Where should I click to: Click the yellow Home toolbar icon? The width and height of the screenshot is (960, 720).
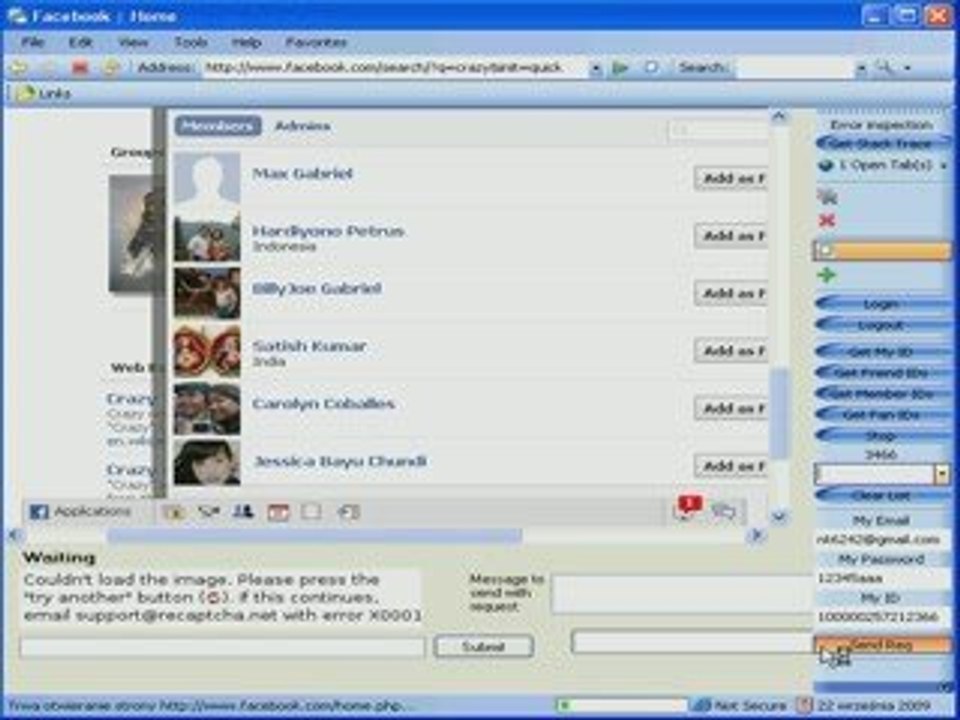111,67
